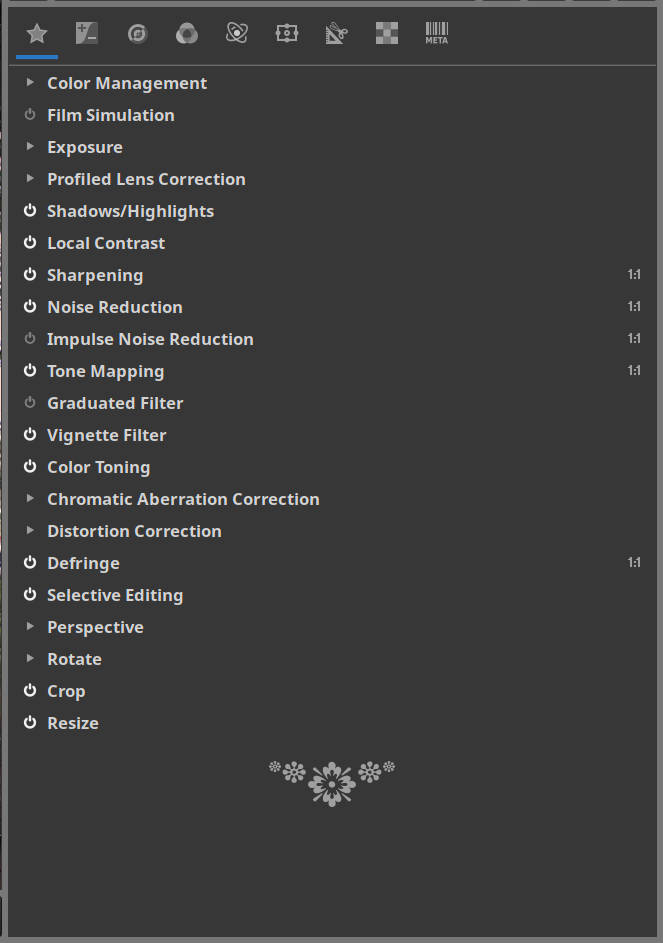Open the Exposure tab with the plus-minus icon
The width and height of the screenshot is (663, 943).
(x=87, y=34)
